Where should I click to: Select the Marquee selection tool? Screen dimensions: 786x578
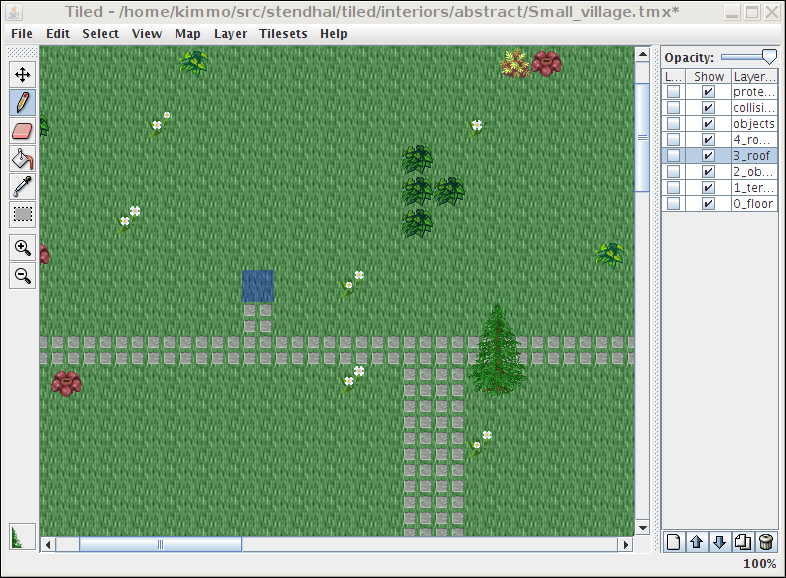(22, 214)
